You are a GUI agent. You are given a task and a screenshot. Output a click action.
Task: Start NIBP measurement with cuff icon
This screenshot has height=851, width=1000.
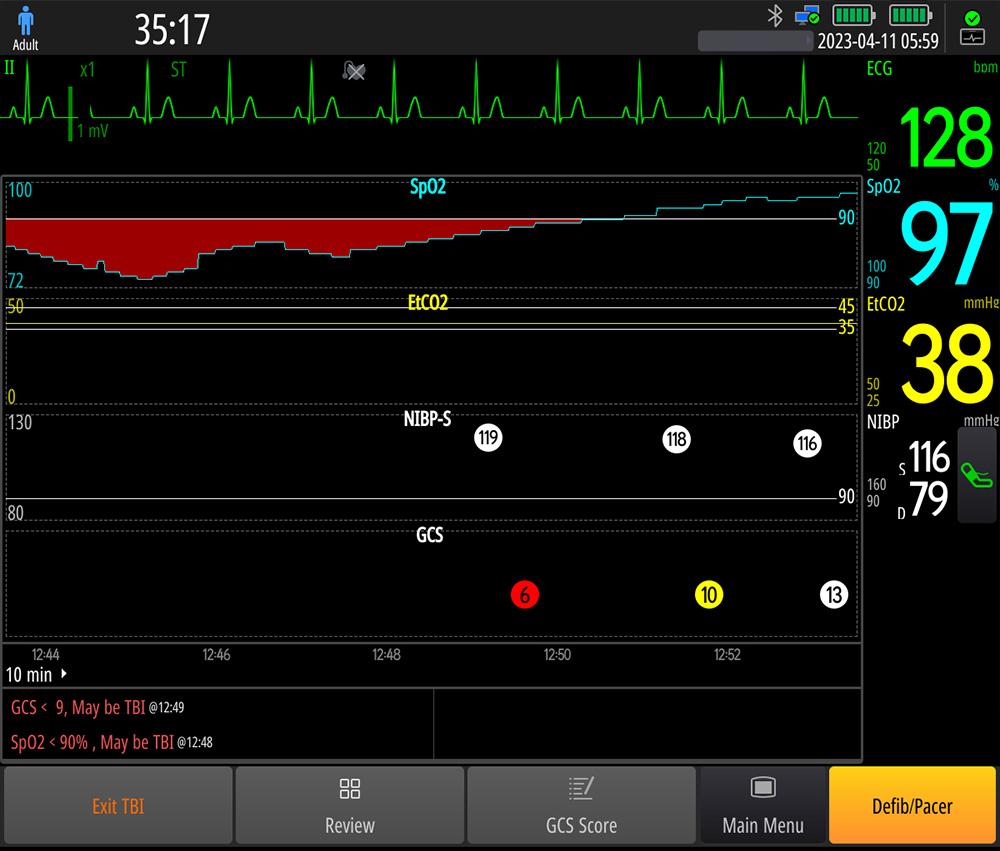[x=976, y=475]
